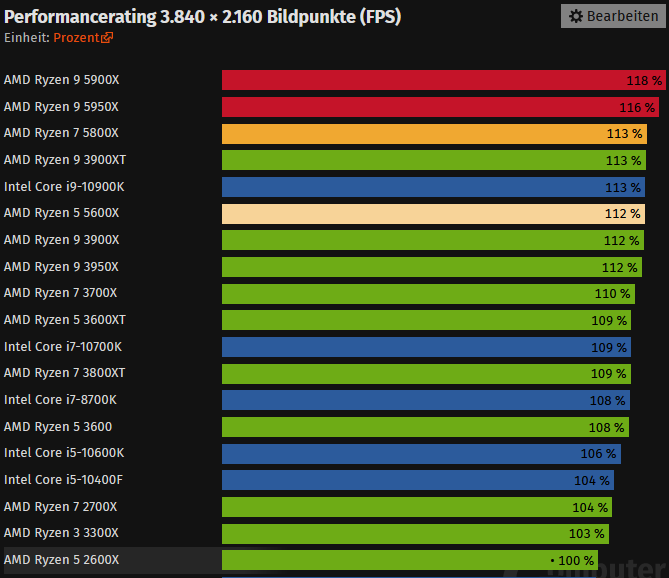Select the AMD Ryzen 5 3600XT label
Screen dimensions: 669x578
pyautogui.click(x=65, y=320)
